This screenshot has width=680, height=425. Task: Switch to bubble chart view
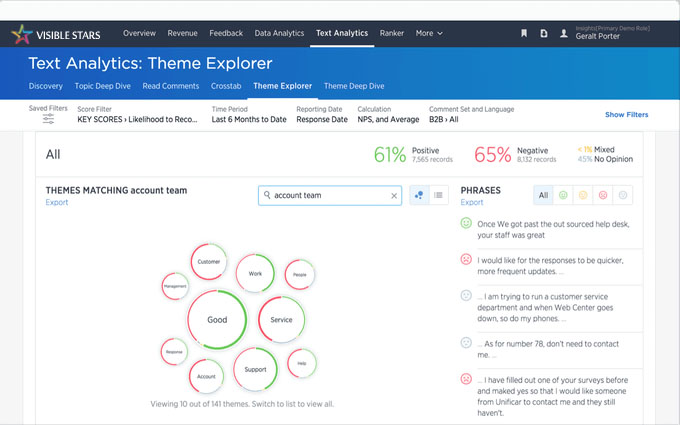point(419,196)
